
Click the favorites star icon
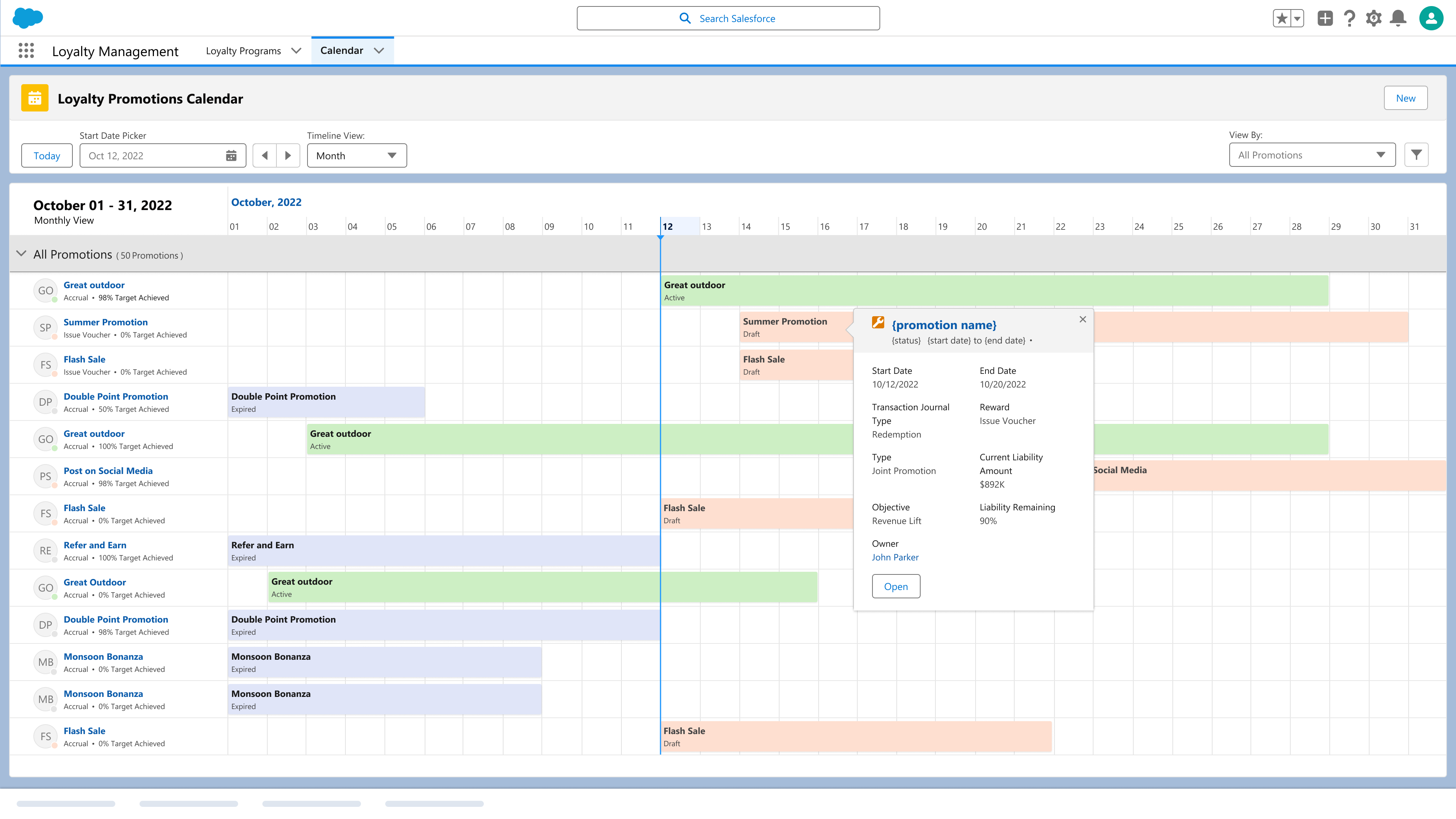point(1281,19)
